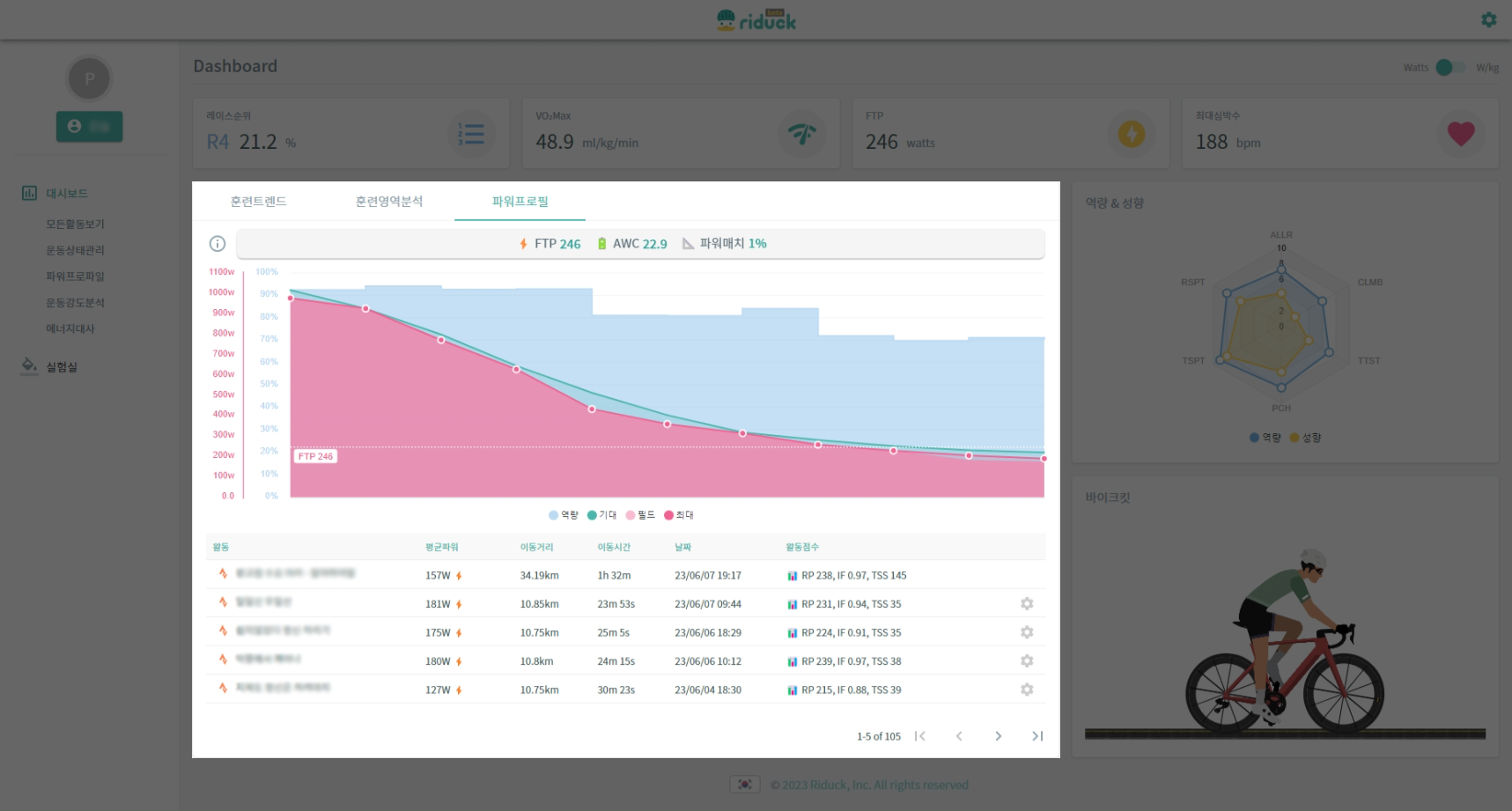This screenshot has height=811, width=1512.
Task: Click the 성향 legend swatch in radar chart
Action: 1294,438
